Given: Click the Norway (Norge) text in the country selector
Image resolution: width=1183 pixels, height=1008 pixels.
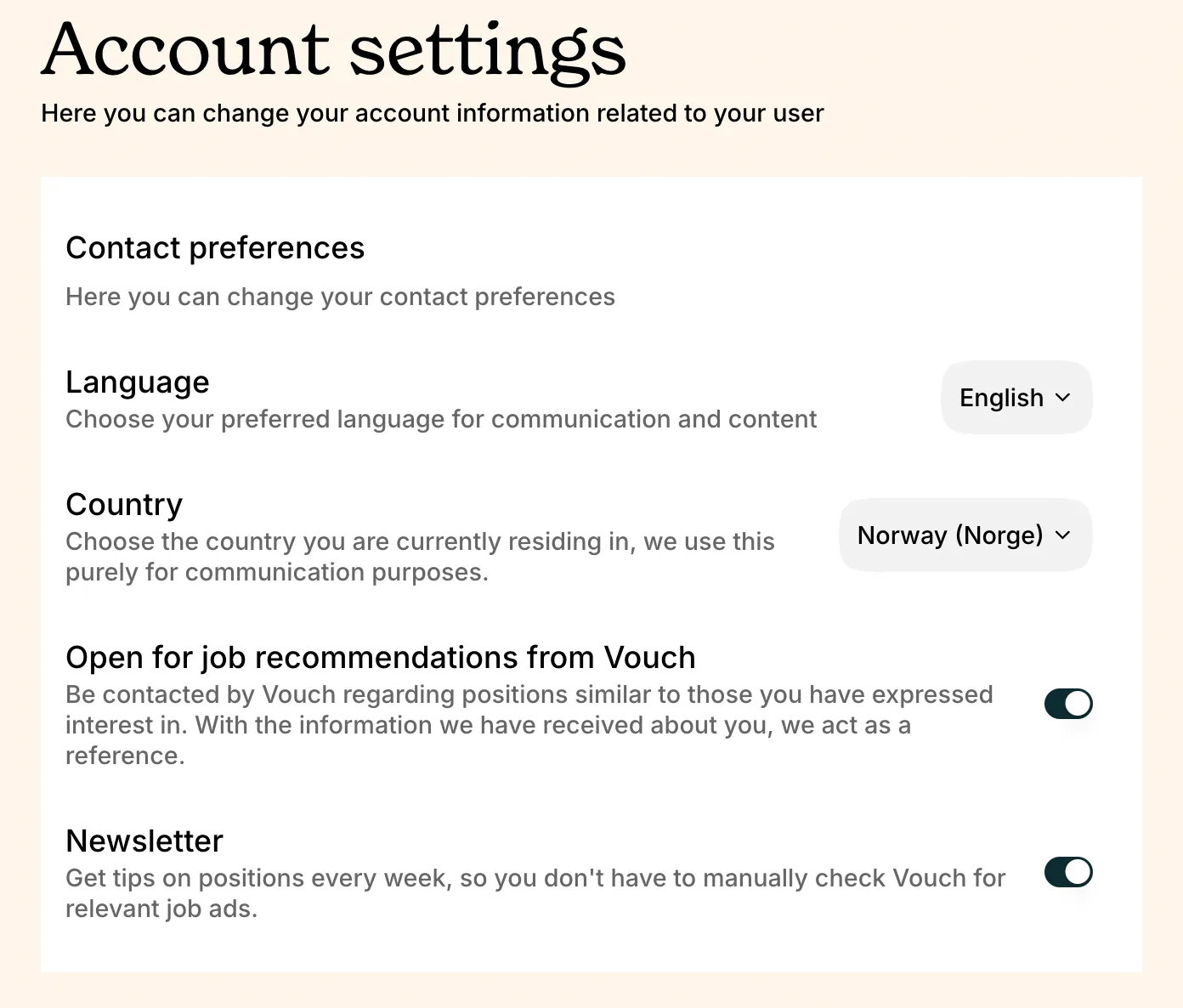Looking at the screenshot, I should [950, 535].
